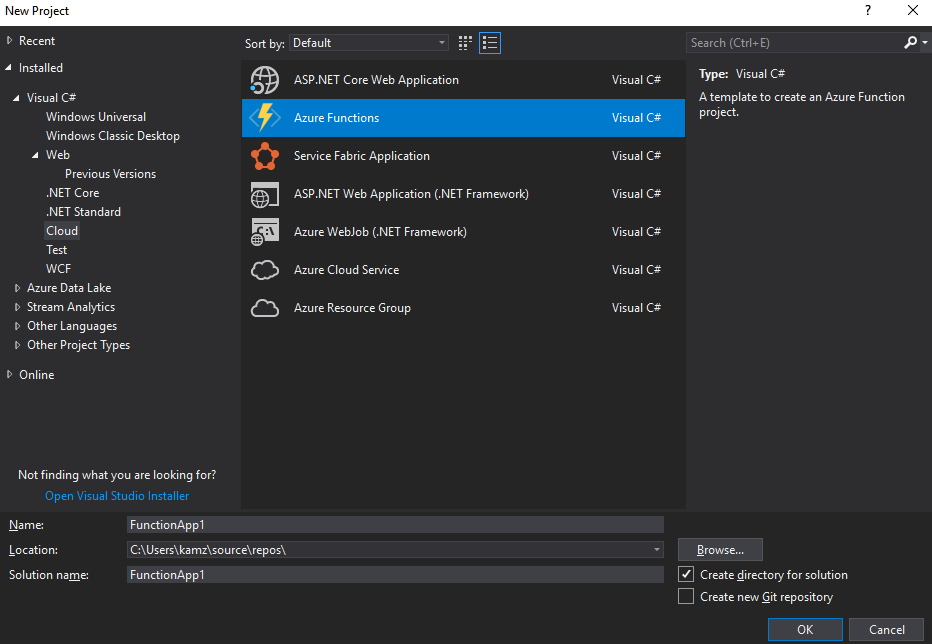The height and width of the screenshot is (644, 932).
Task: Expand the Other Project Types node
Action: click(x=17, y=345)
